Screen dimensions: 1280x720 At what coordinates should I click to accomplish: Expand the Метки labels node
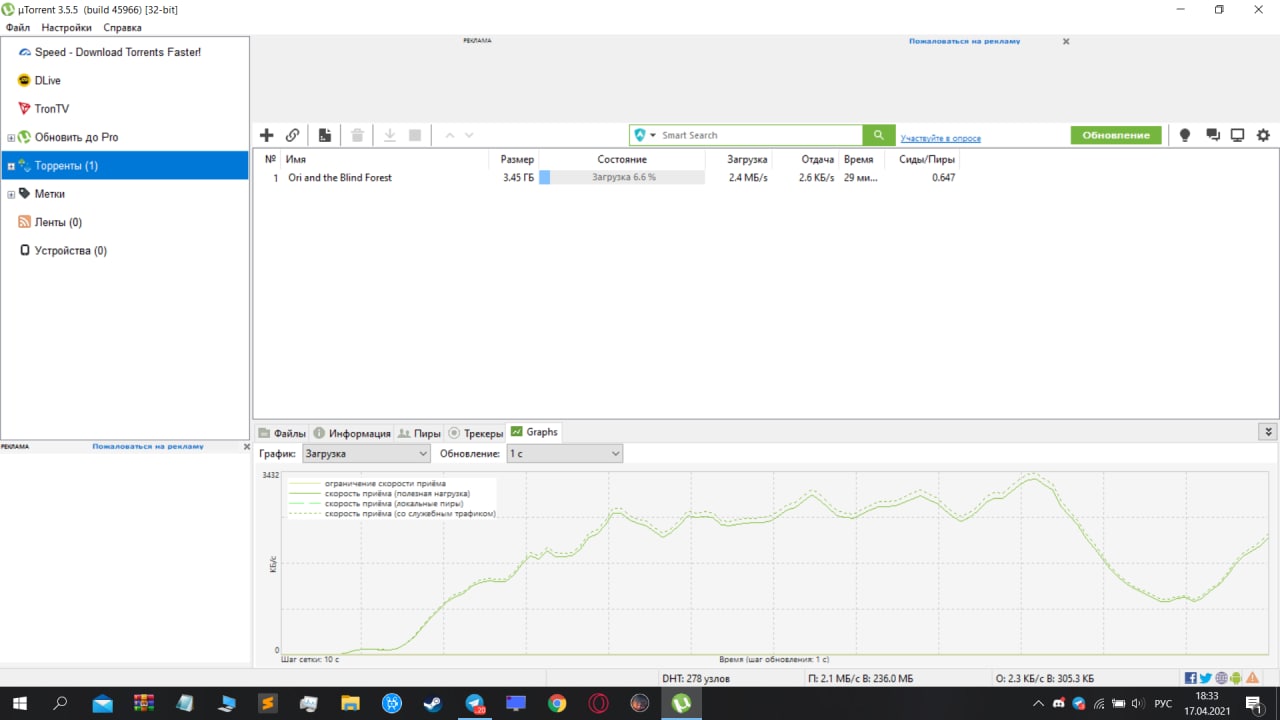[11, 194]
